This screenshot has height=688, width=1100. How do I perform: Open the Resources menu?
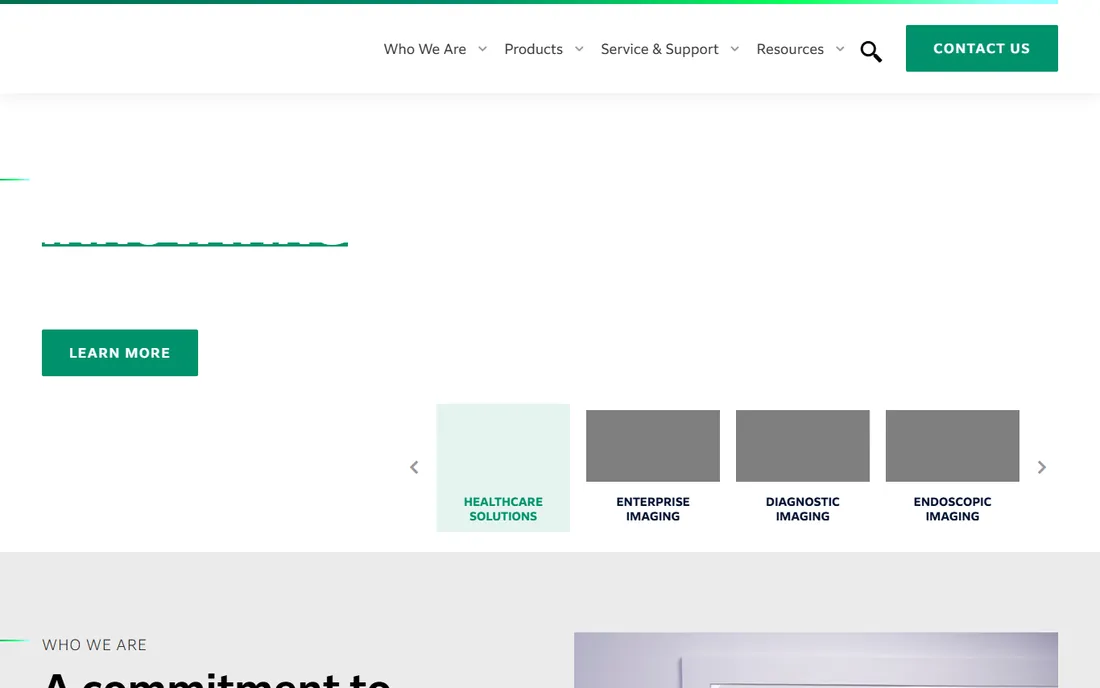(x=790, y=49)
